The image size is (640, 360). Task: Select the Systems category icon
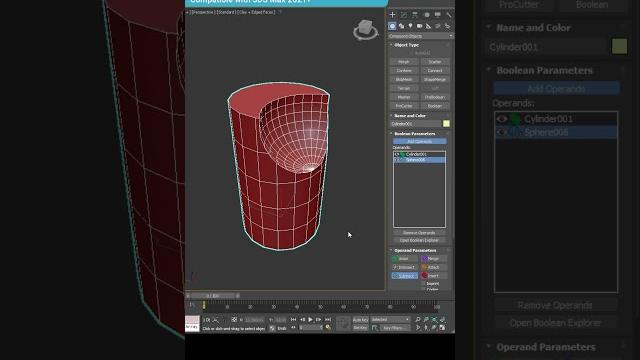(x=447, y=26)
